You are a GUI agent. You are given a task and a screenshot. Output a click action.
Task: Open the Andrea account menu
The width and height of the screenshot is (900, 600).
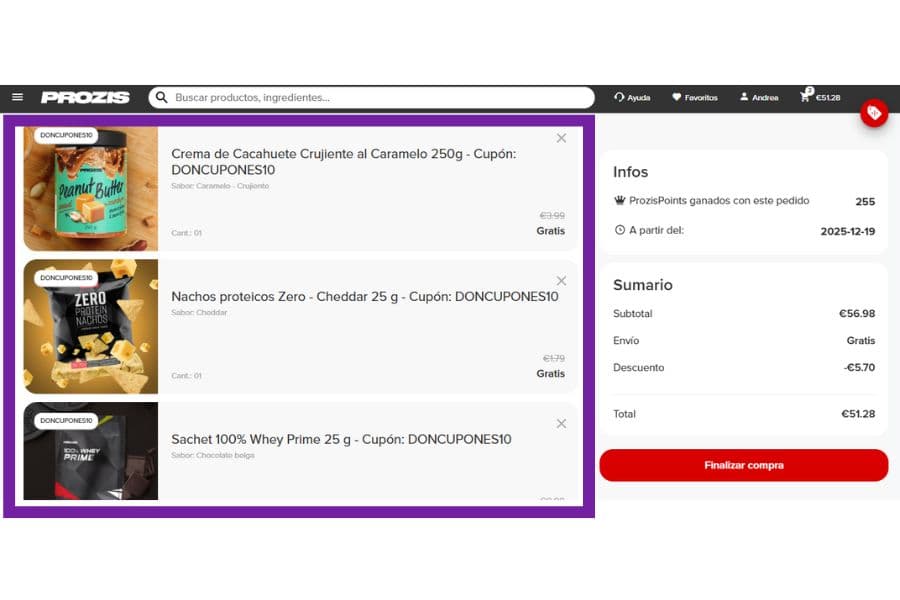point(759,98)
